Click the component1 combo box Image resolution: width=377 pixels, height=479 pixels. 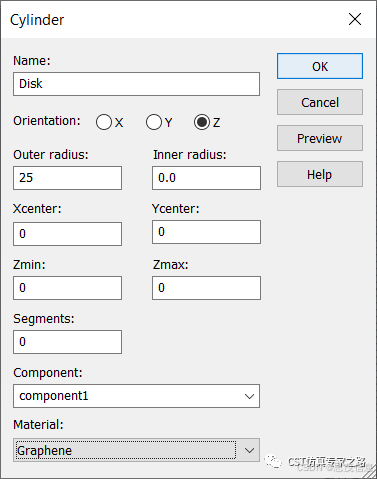click(x=136, y=396)
